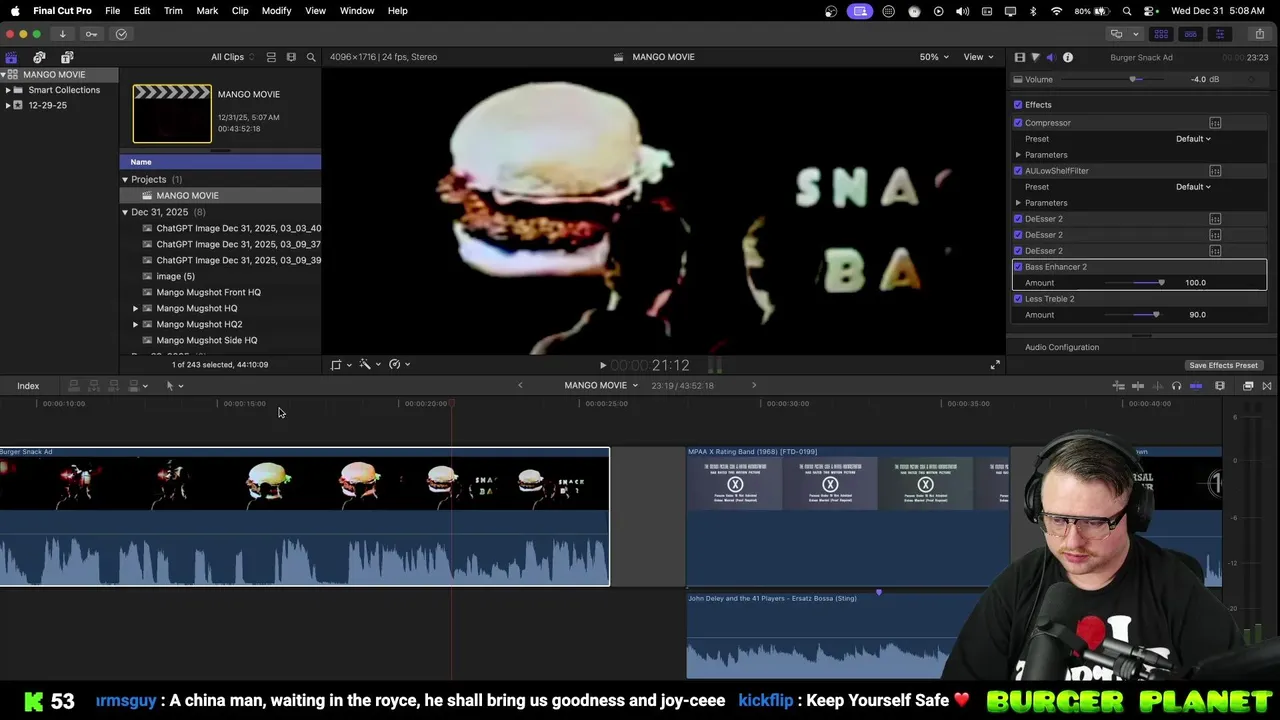This screenshot has width=1280, height=720.
Task: Click Save Effects Preset button
Action: [1223, 365]
